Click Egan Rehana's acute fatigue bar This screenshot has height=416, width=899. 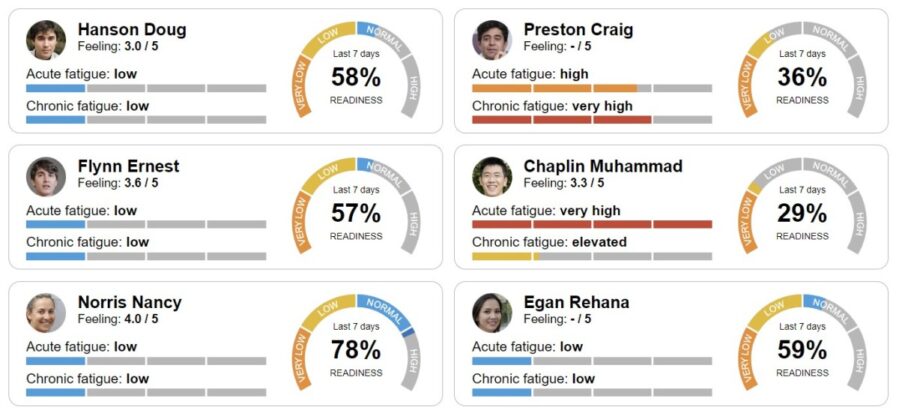pyautogui.click(x=592, y=361)
